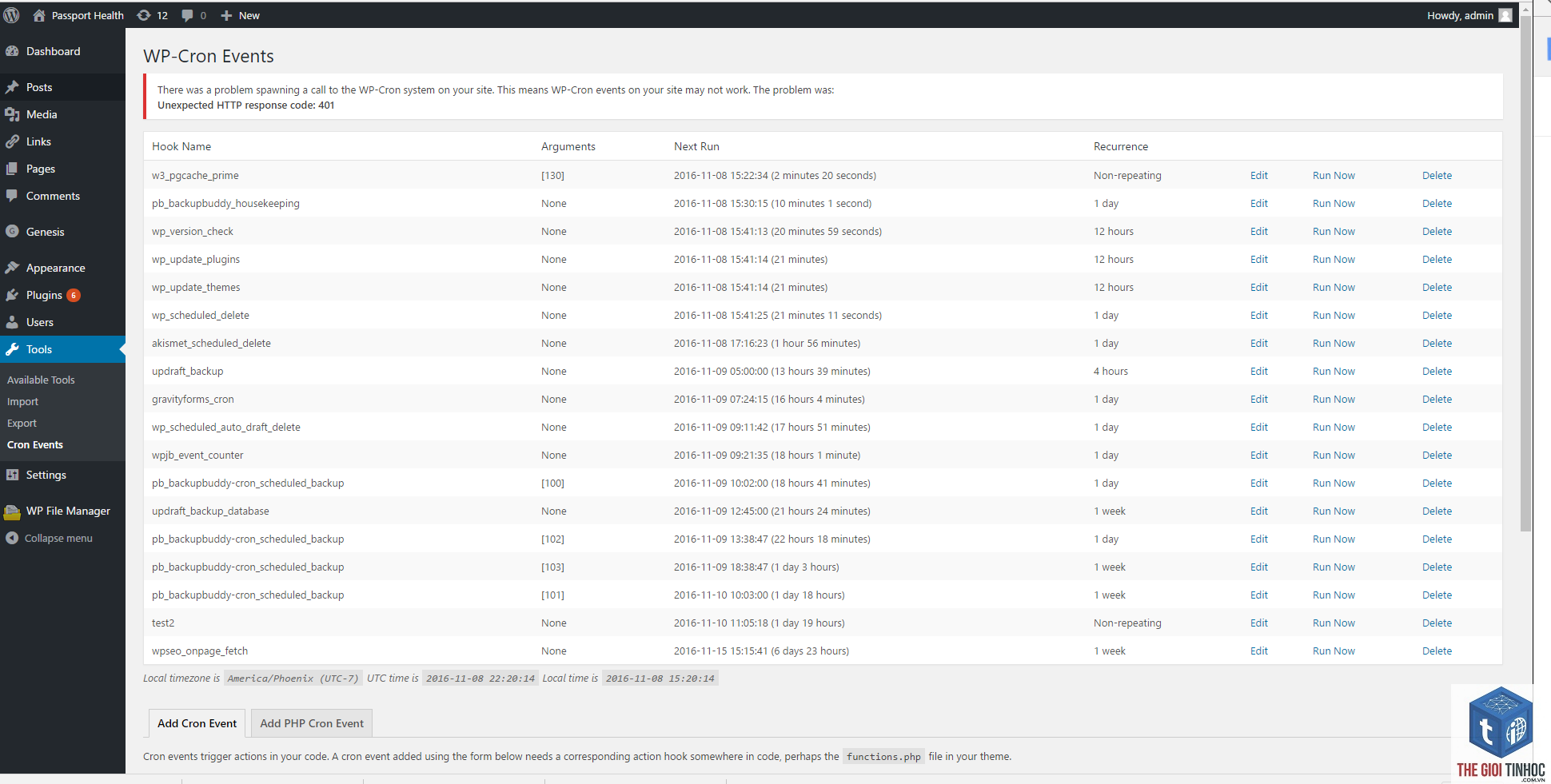
Task: Switch to the Add PHP Cron Event tab
Action: tap(312, 723)
